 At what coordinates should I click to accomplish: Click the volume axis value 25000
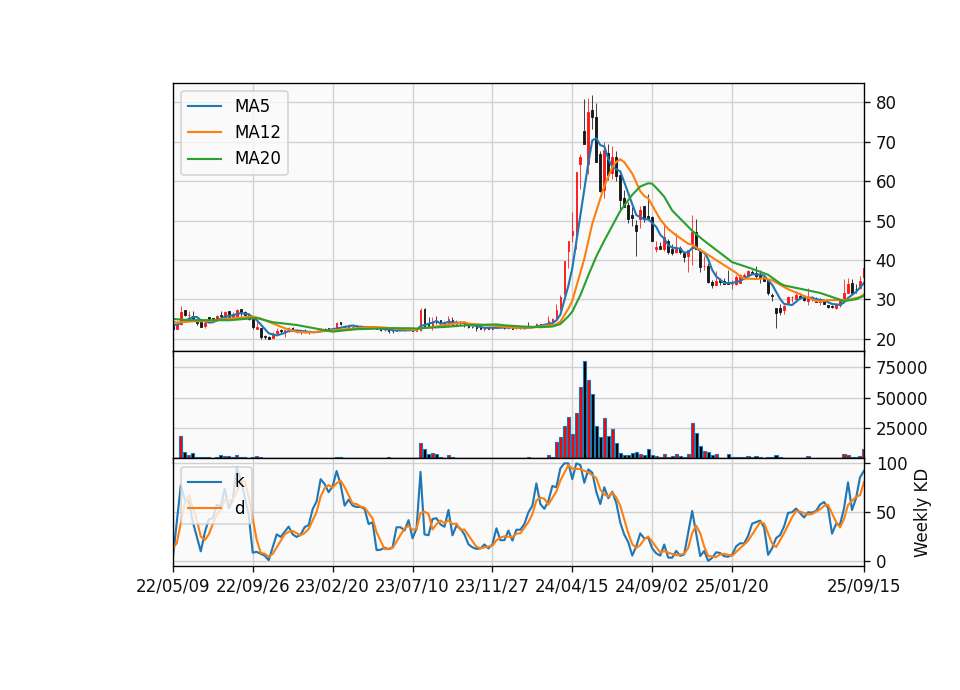[901, 429]
